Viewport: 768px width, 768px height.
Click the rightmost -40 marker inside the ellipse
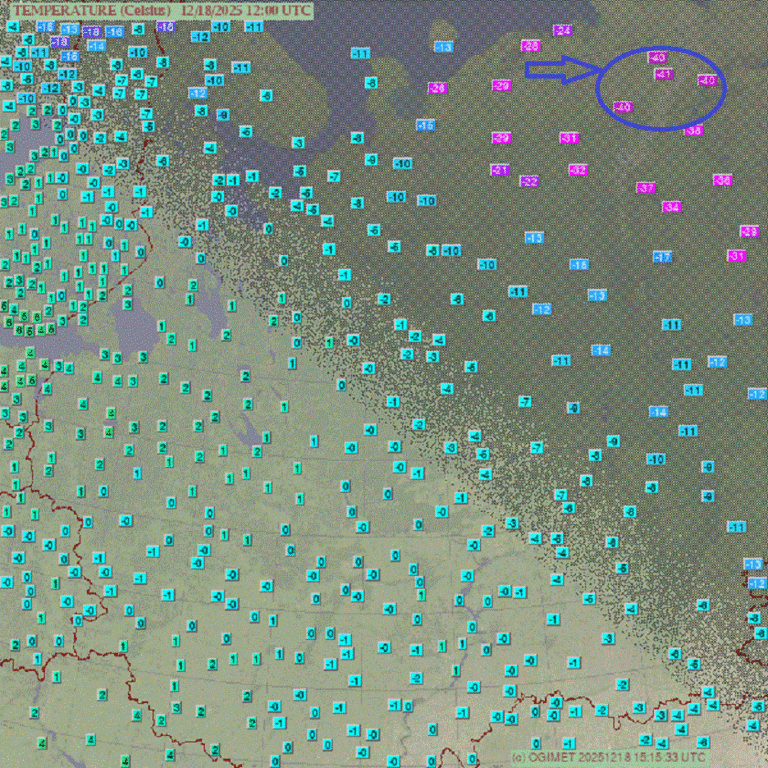(x=707, y=79)
